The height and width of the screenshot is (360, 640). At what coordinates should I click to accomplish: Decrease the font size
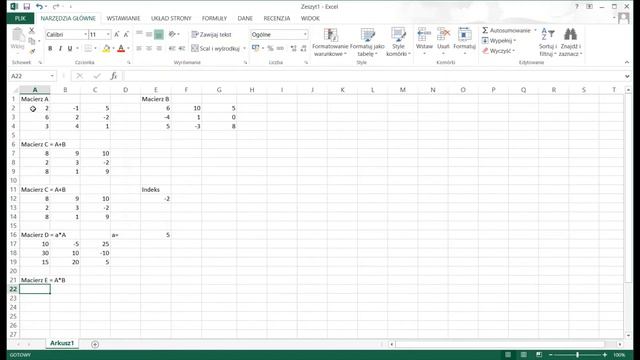[126, 35]
